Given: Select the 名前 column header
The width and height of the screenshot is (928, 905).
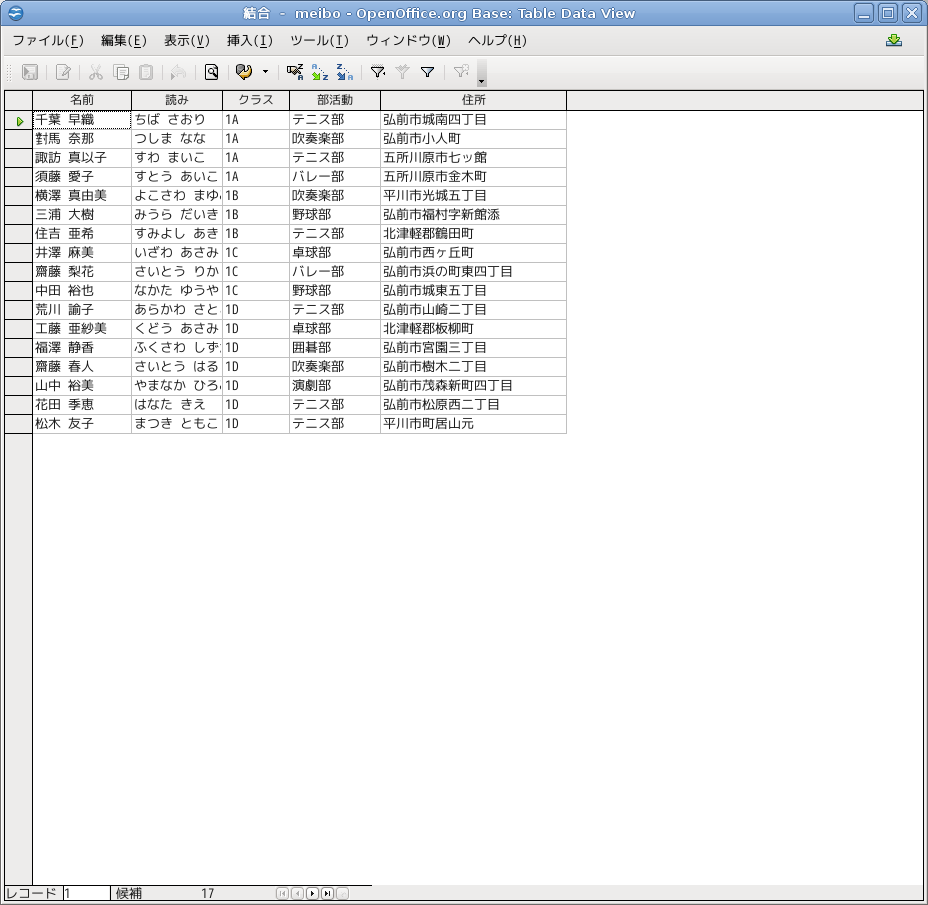Looking at the screenshot, I should (82, 100).
